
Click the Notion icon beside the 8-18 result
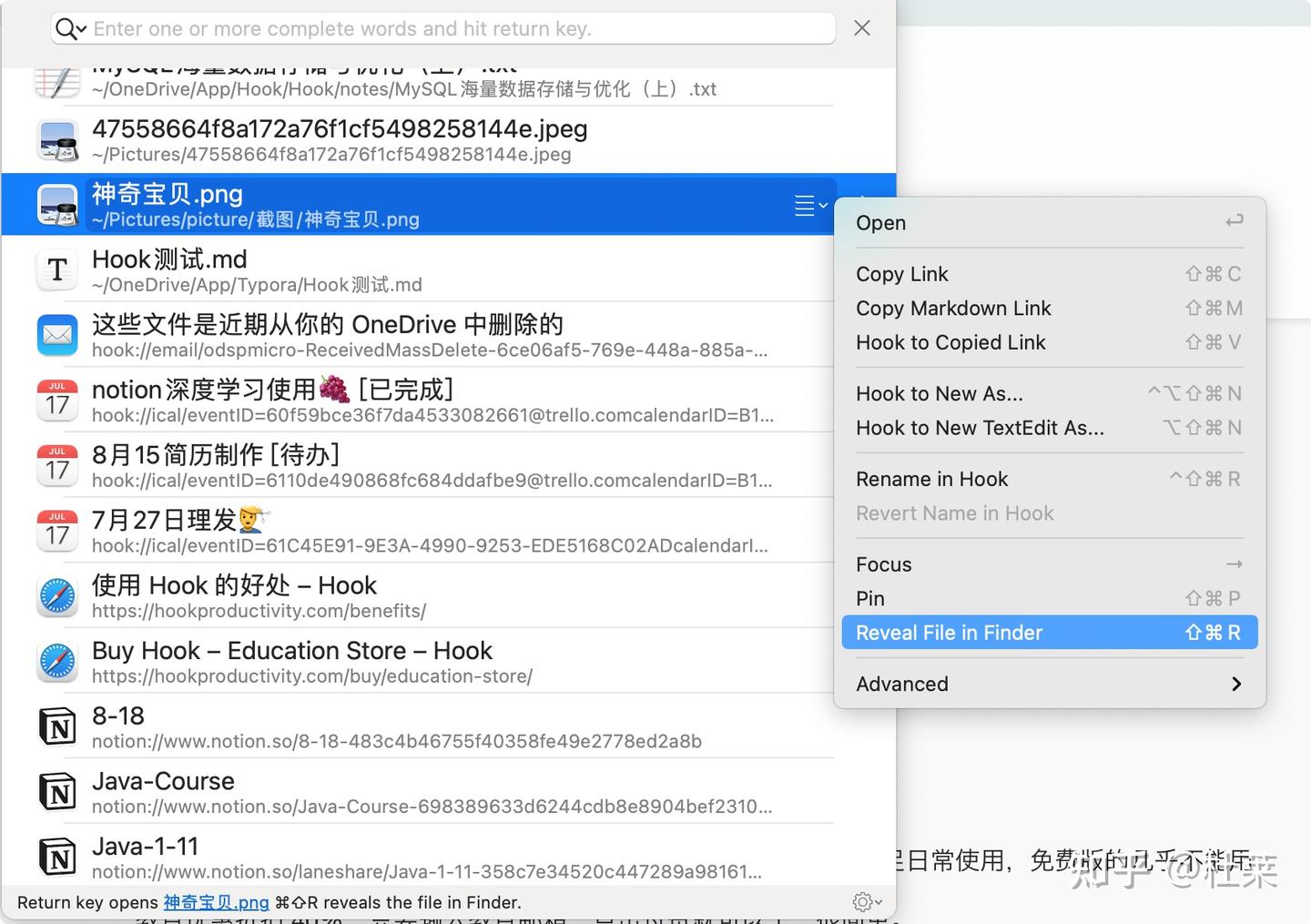(x=56, y=726)
